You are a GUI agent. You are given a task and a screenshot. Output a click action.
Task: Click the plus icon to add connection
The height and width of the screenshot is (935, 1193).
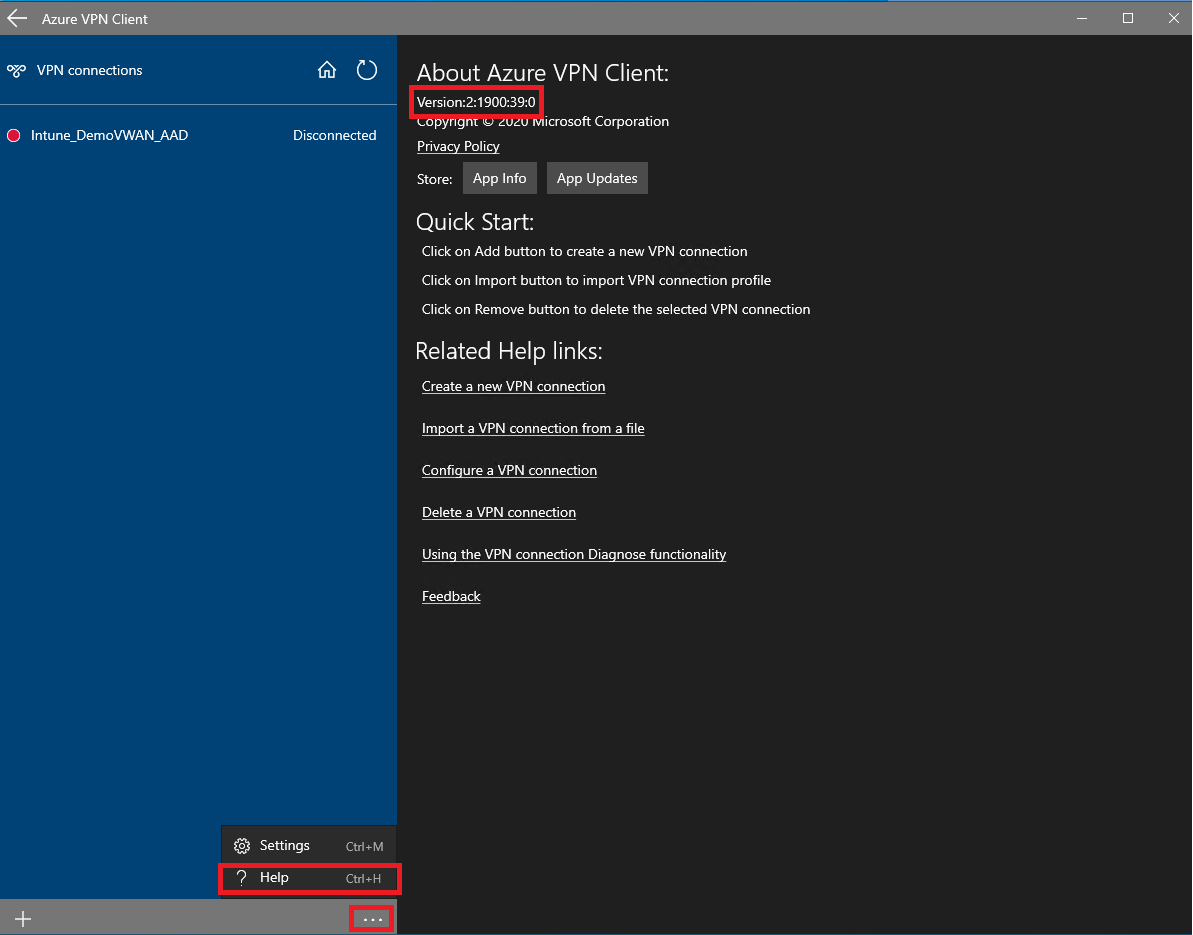[x=23, y=919]
